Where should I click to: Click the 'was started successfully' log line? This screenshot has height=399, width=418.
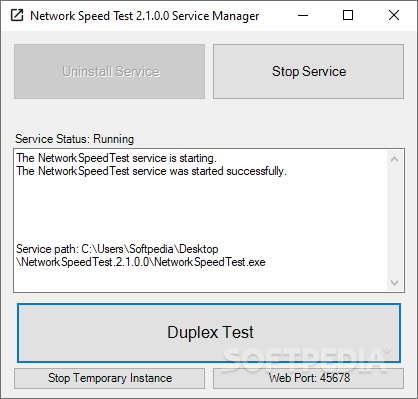point(152,171)
